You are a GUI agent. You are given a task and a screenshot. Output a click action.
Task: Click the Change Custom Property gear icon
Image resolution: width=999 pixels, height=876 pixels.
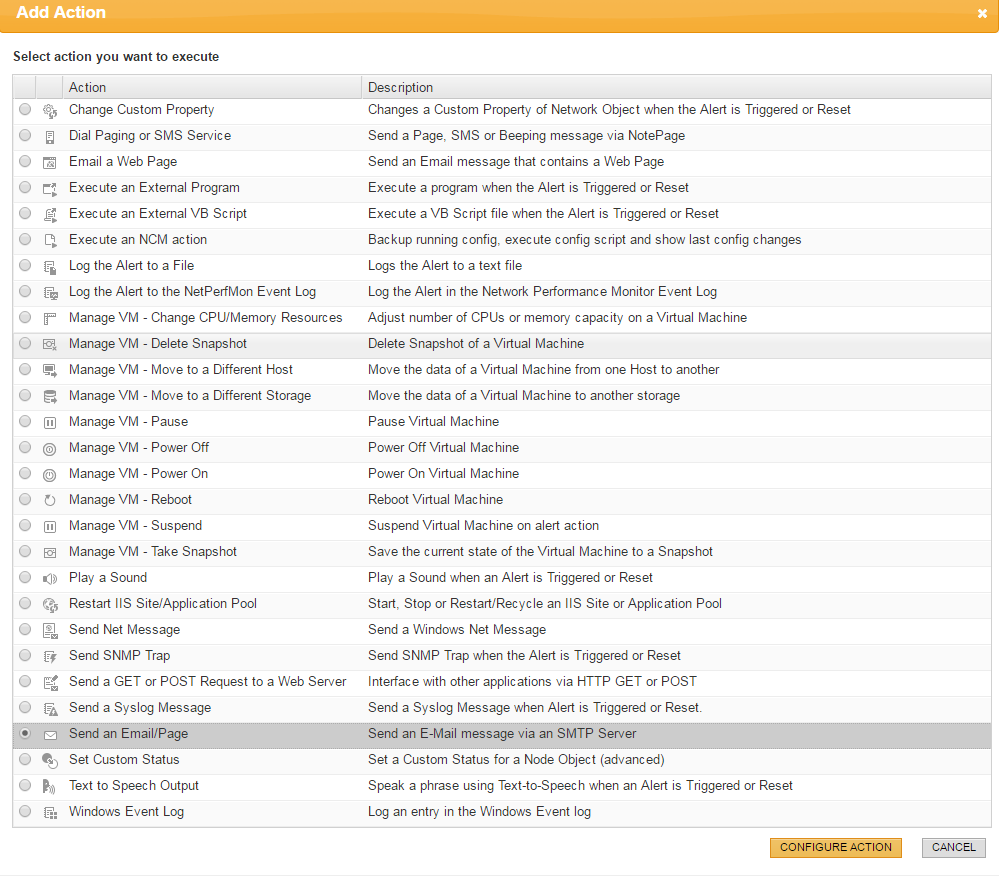pos(50,111)
